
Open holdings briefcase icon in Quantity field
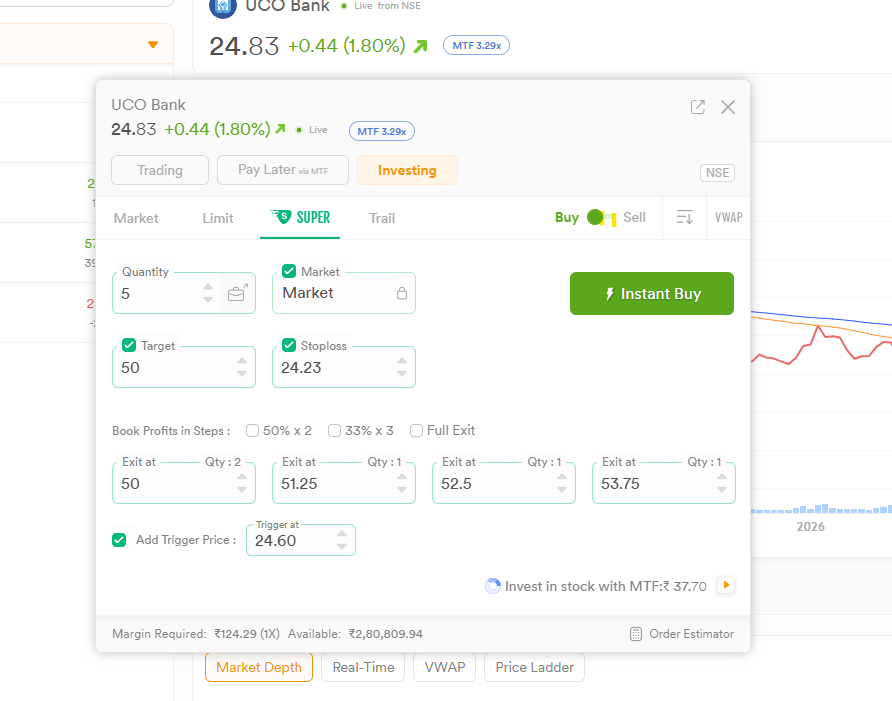237,293
